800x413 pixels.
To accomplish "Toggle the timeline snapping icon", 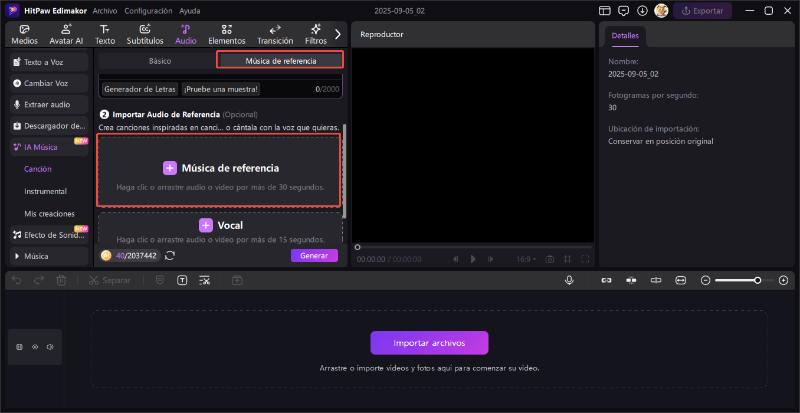I will tap(632, 280).
